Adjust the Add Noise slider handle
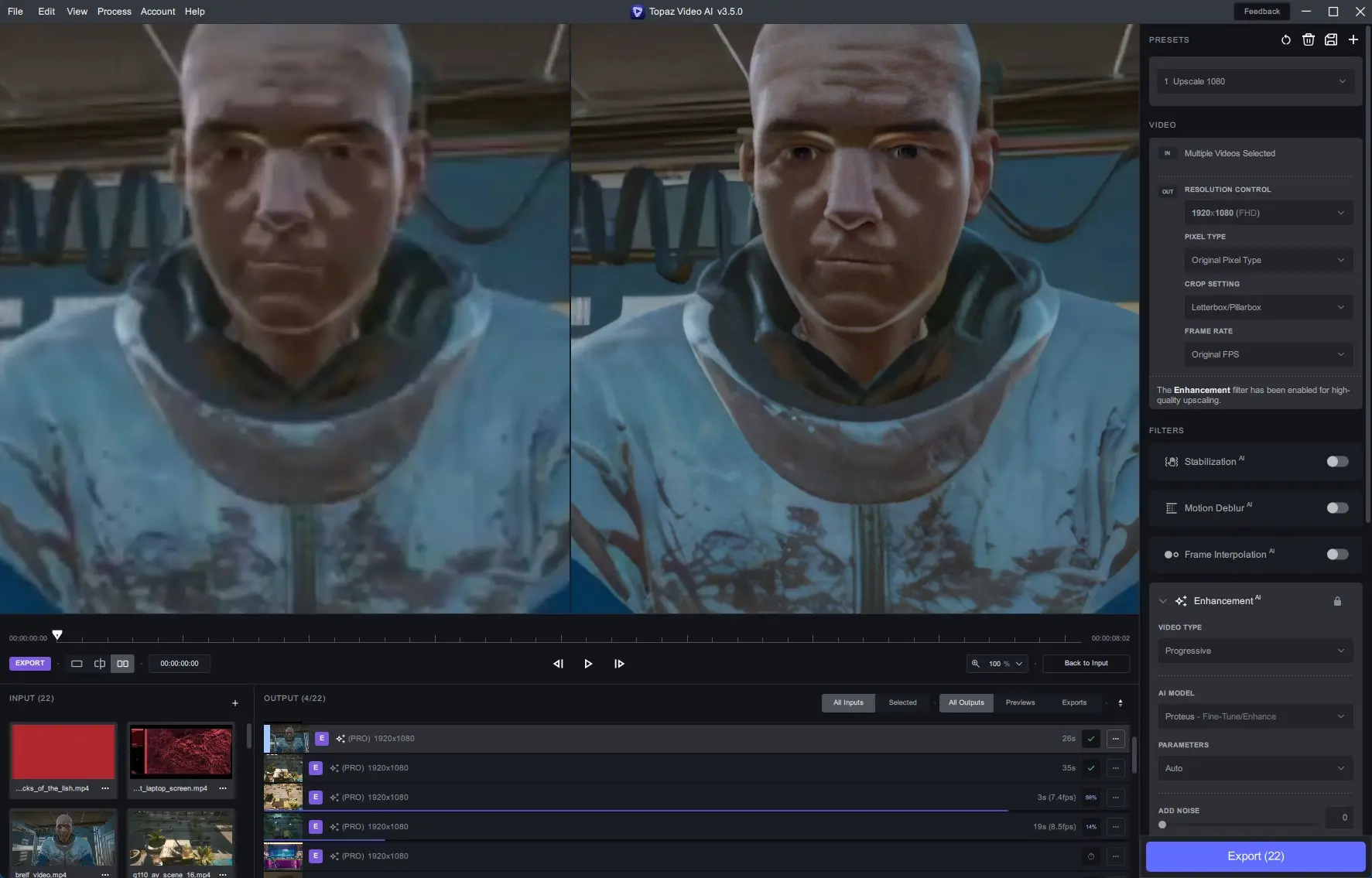 pyautogui.click(x=1162, y=825)
